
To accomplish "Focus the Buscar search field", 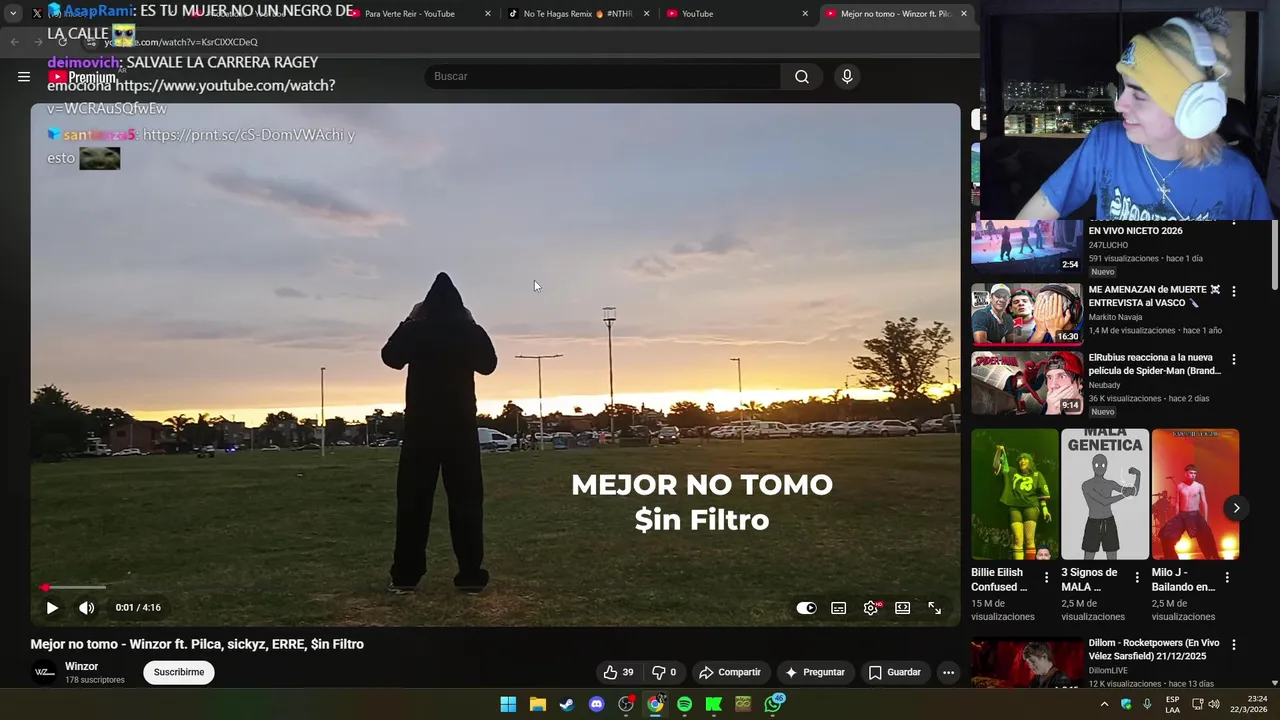I will click(602, 77).
